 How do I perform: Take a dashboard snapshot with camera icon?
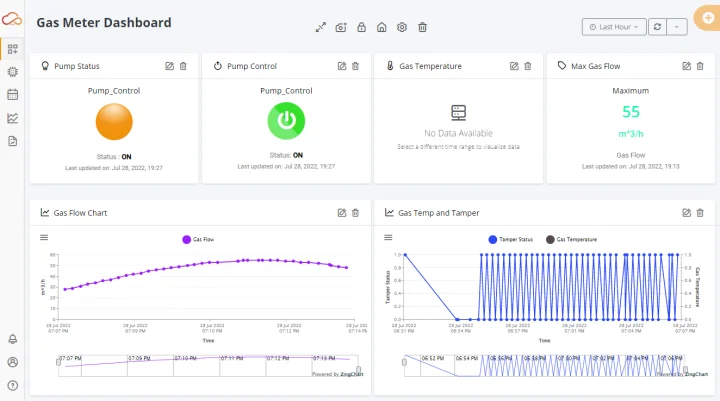[x=341, y=28]
